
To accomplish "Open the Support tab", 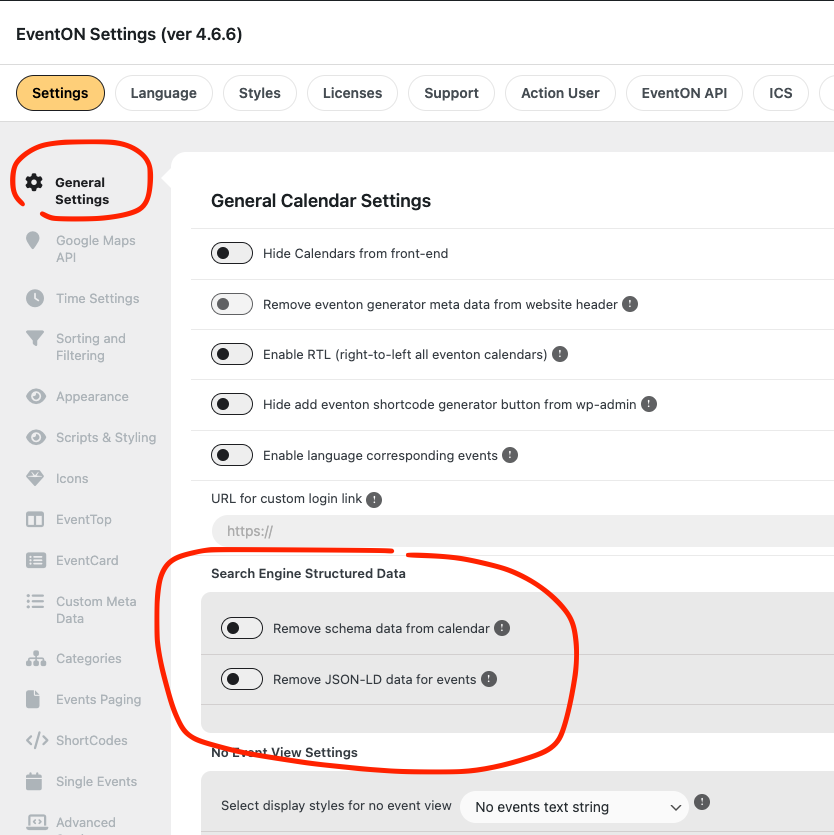I will tap(451, 93).
